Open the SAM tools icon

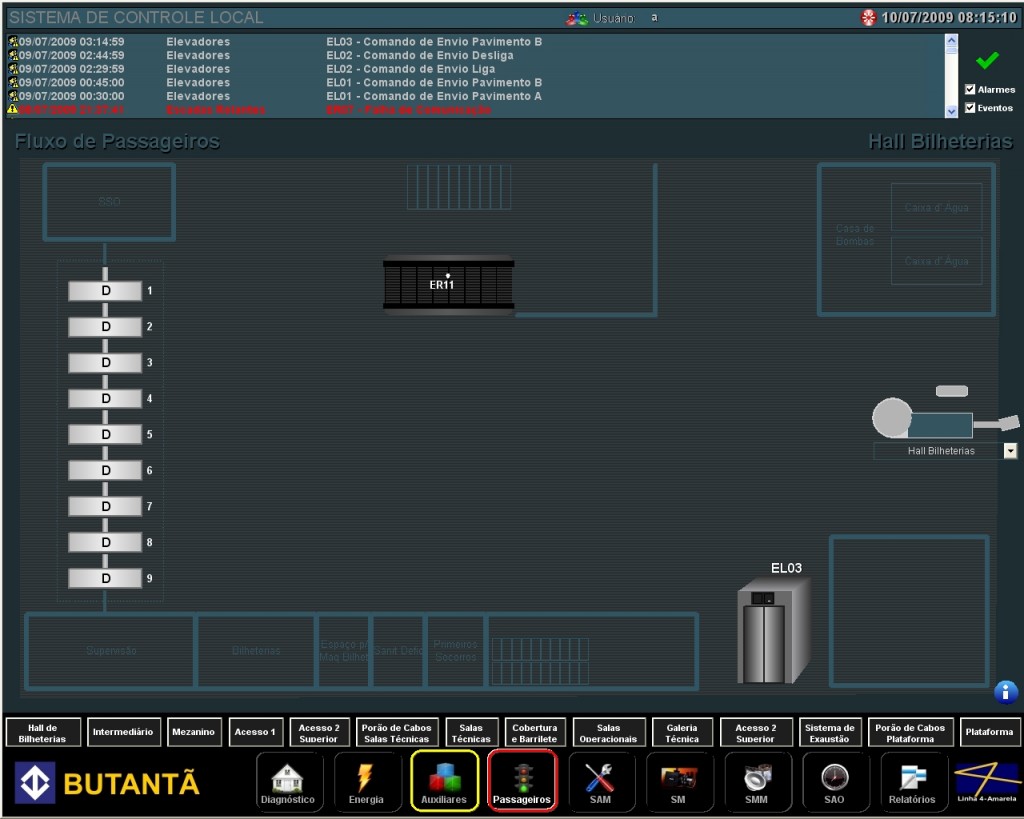tap(600, 782)
